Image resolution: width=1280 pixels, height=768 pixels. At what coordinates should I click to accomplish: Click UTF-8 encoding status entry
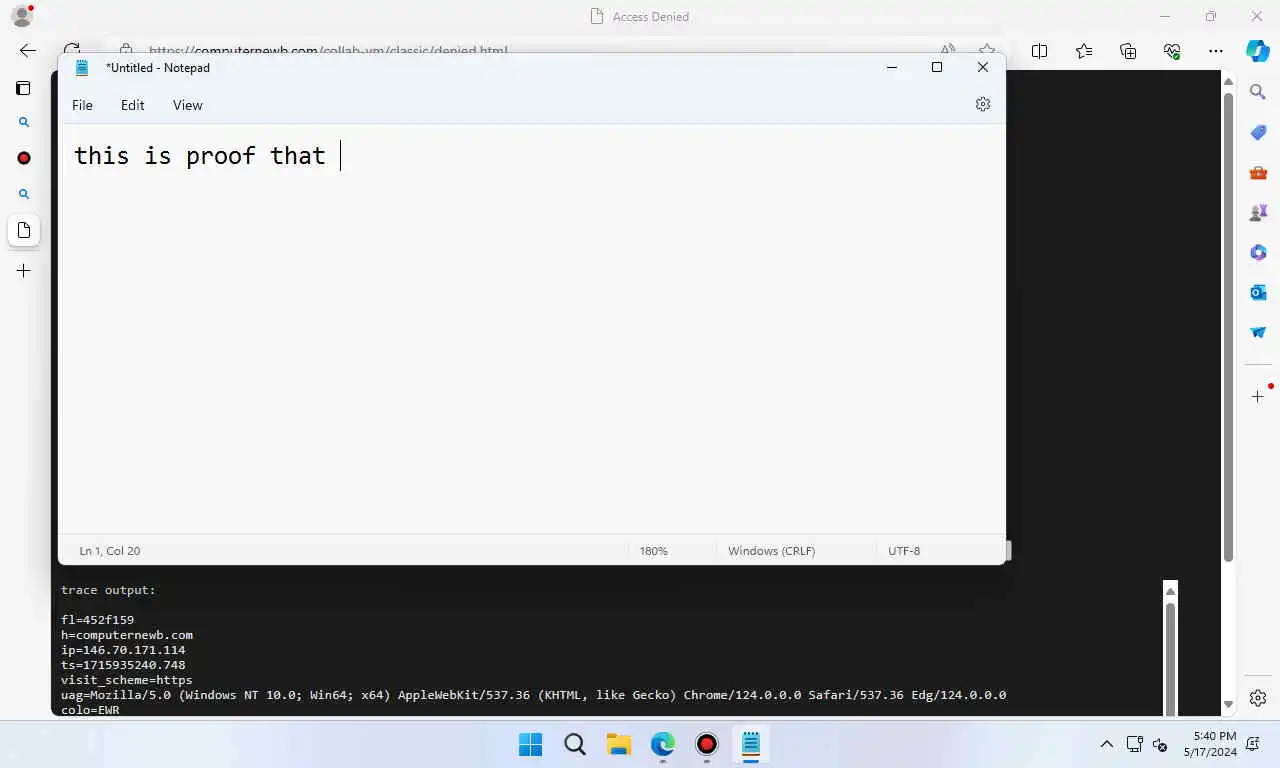pos(904,551)
